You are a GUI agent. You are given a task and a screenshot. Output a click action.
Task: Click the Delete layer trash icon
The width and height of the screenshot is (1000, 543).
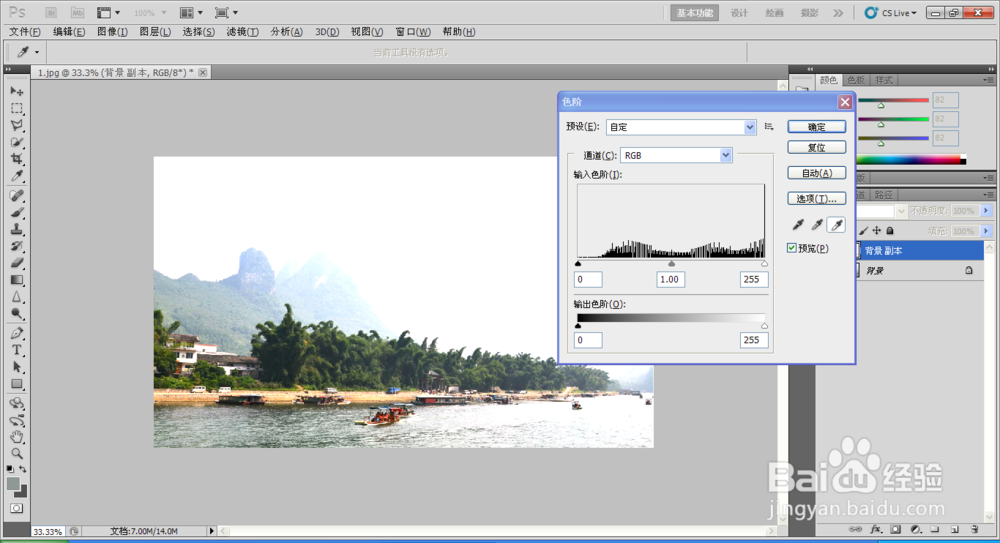click(974, 530)
